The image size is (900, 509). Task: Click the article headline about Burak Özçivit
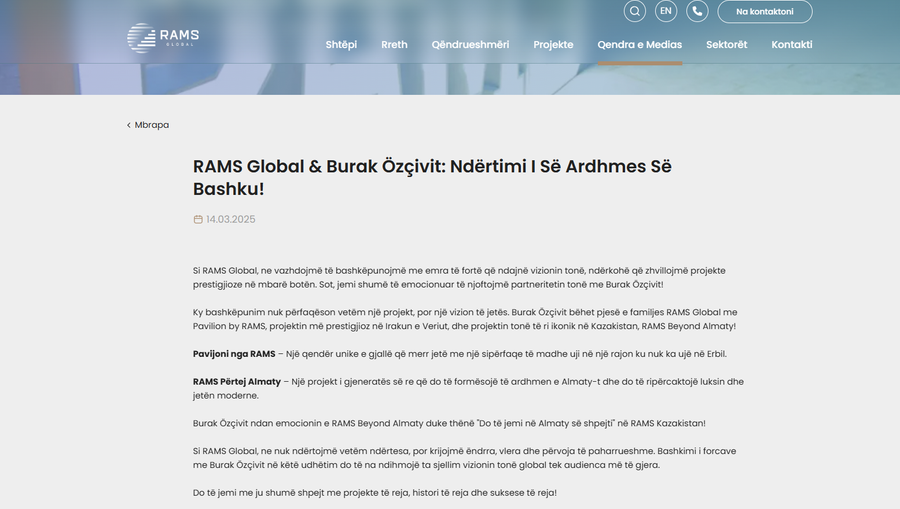[432, 177]
